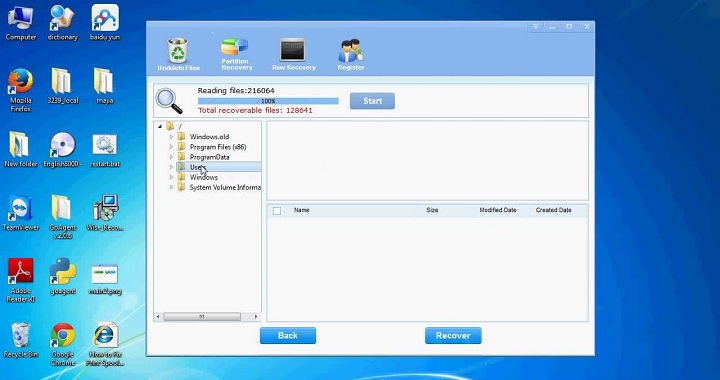
Task: Select the Wise_Reco... installer desktop icon
Action: click(x=106, y=213)
